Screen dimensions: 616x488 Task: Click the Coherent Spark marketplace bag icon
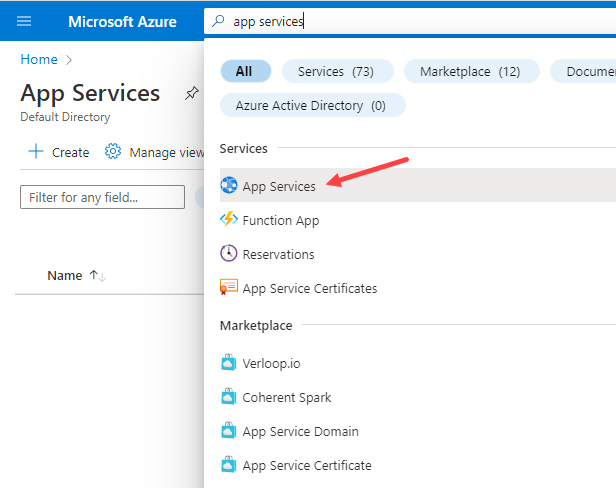point(229,396)
